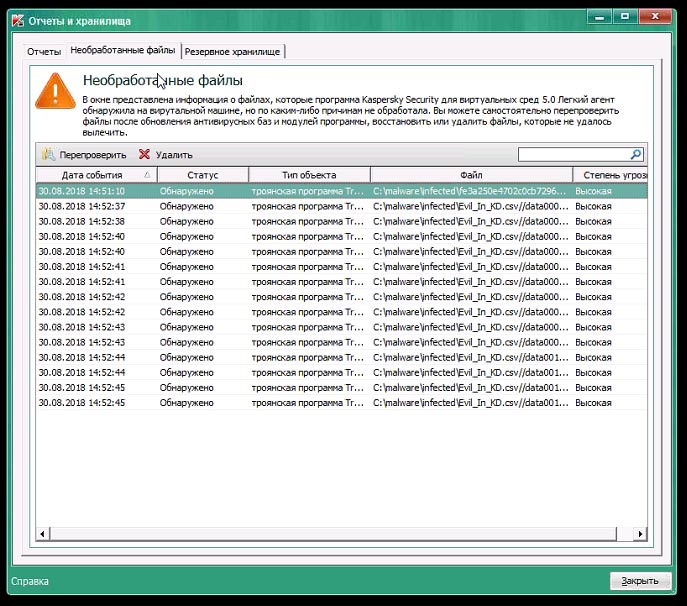The image size is (687, 606).
Task: Open the Справка help link
Action: coord(30,581)
